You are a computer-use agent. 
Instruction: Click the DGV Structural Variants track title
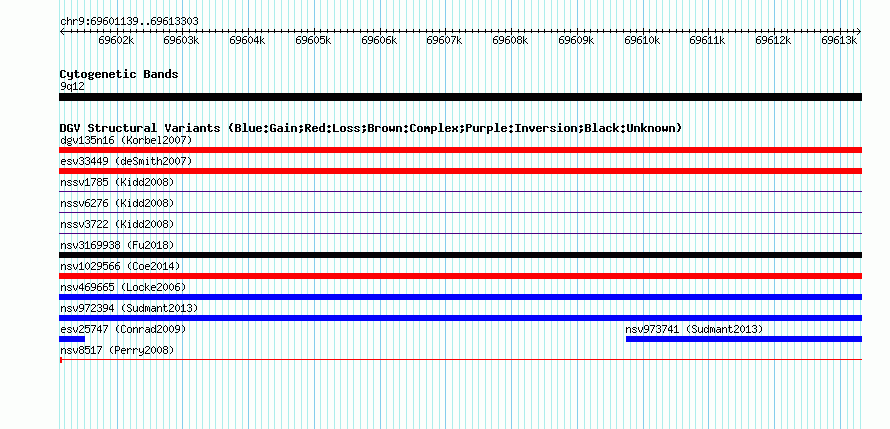tap(371, 128)
